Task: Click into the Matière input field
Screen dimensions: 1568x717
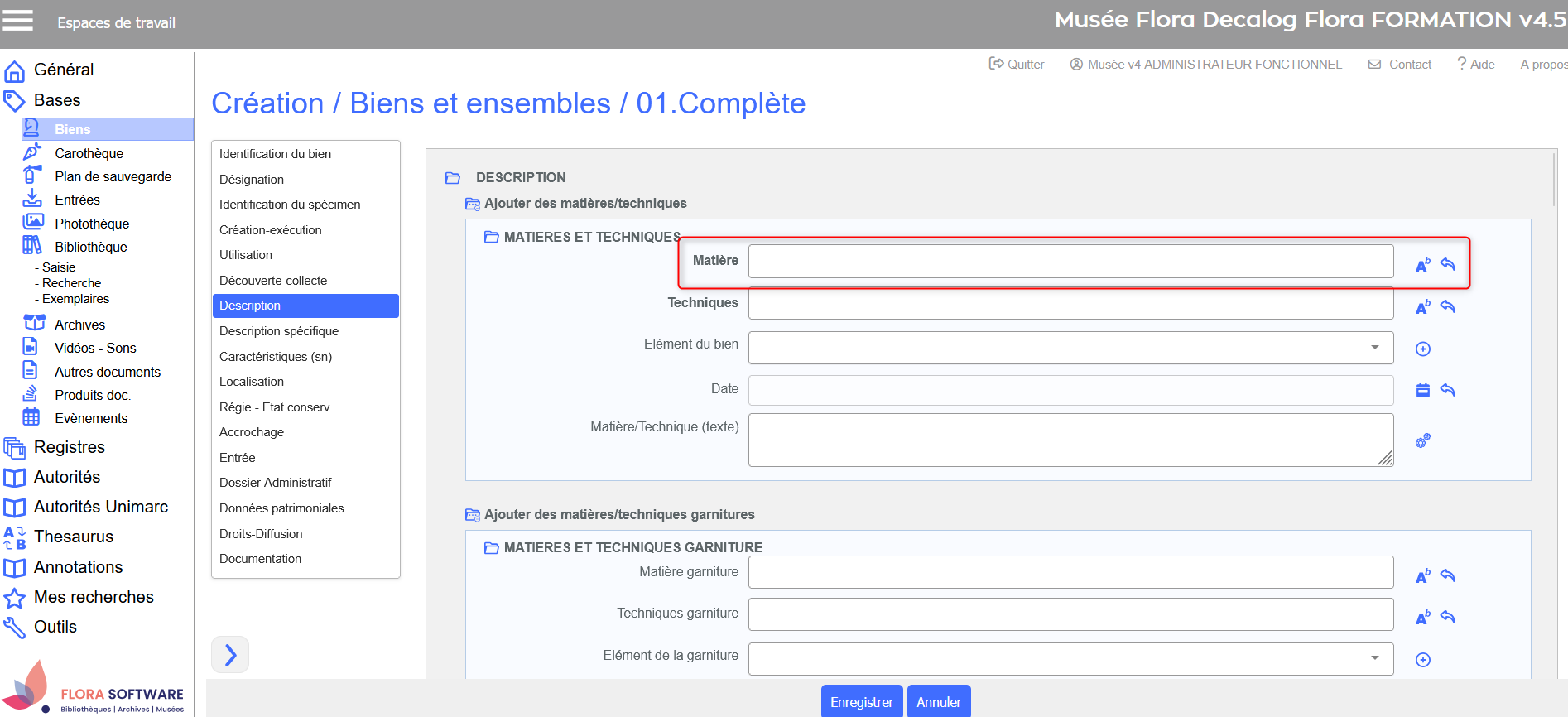Action: coord(1070,262)
